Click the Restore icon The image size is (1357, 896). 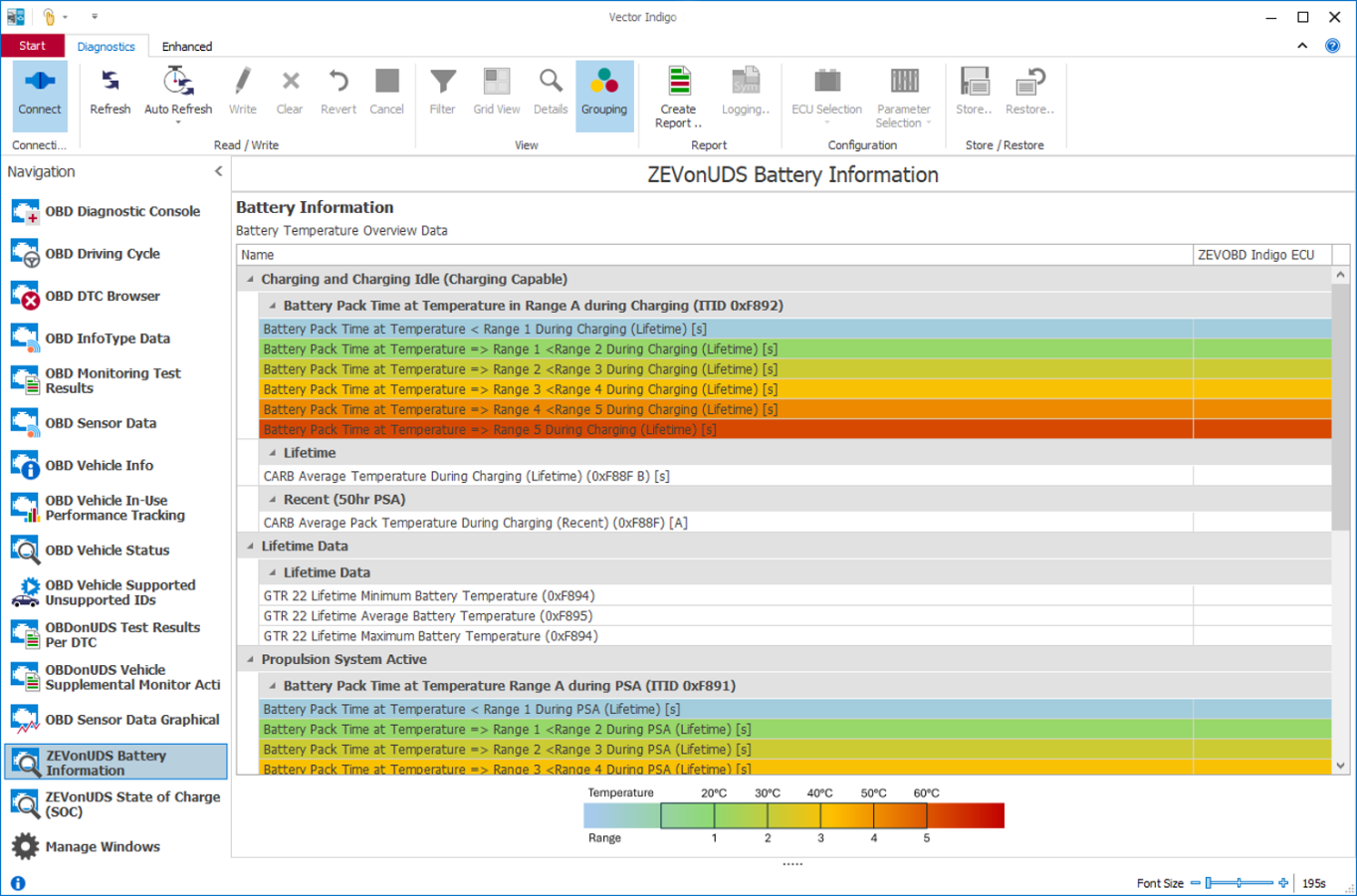click(1030, 81)
